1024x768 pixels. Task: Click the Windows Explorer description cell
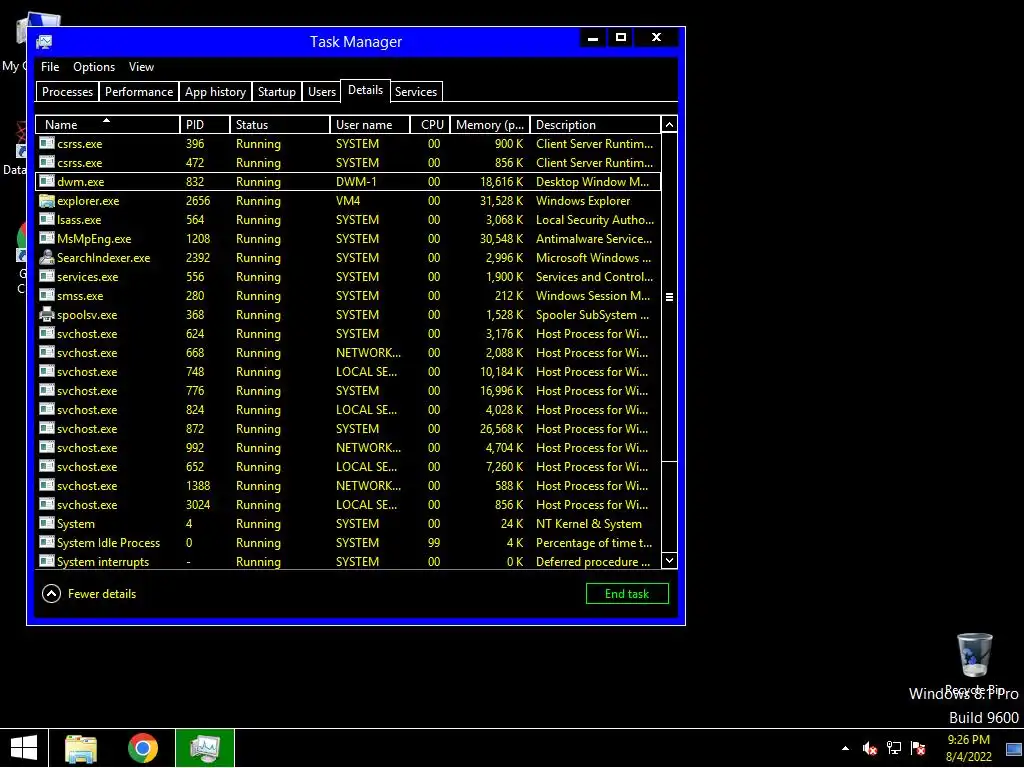[x=583, y=200]
